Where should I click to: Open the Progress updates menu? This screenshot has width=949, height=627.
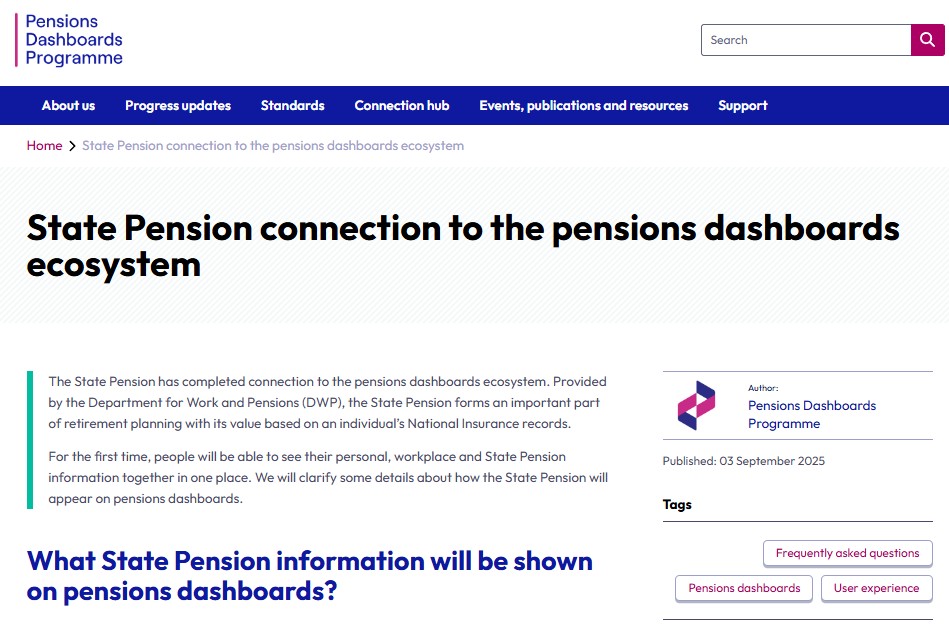click(x=178, y=105)
